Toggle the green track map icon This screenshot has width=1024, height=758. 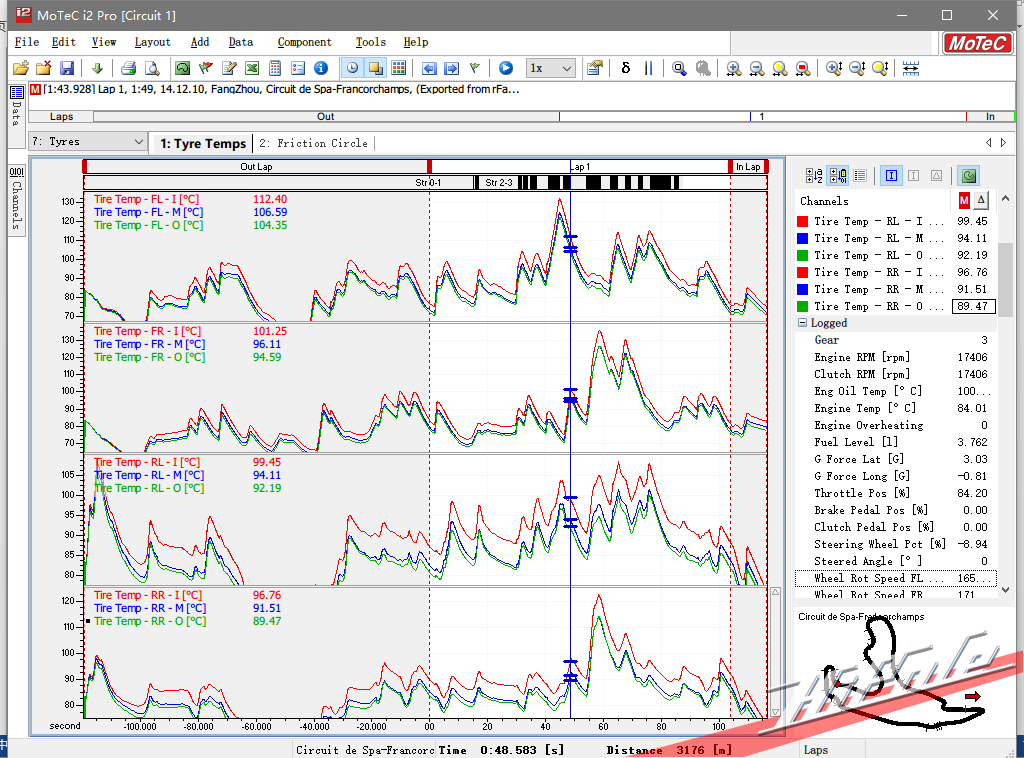tap(968, 175)
